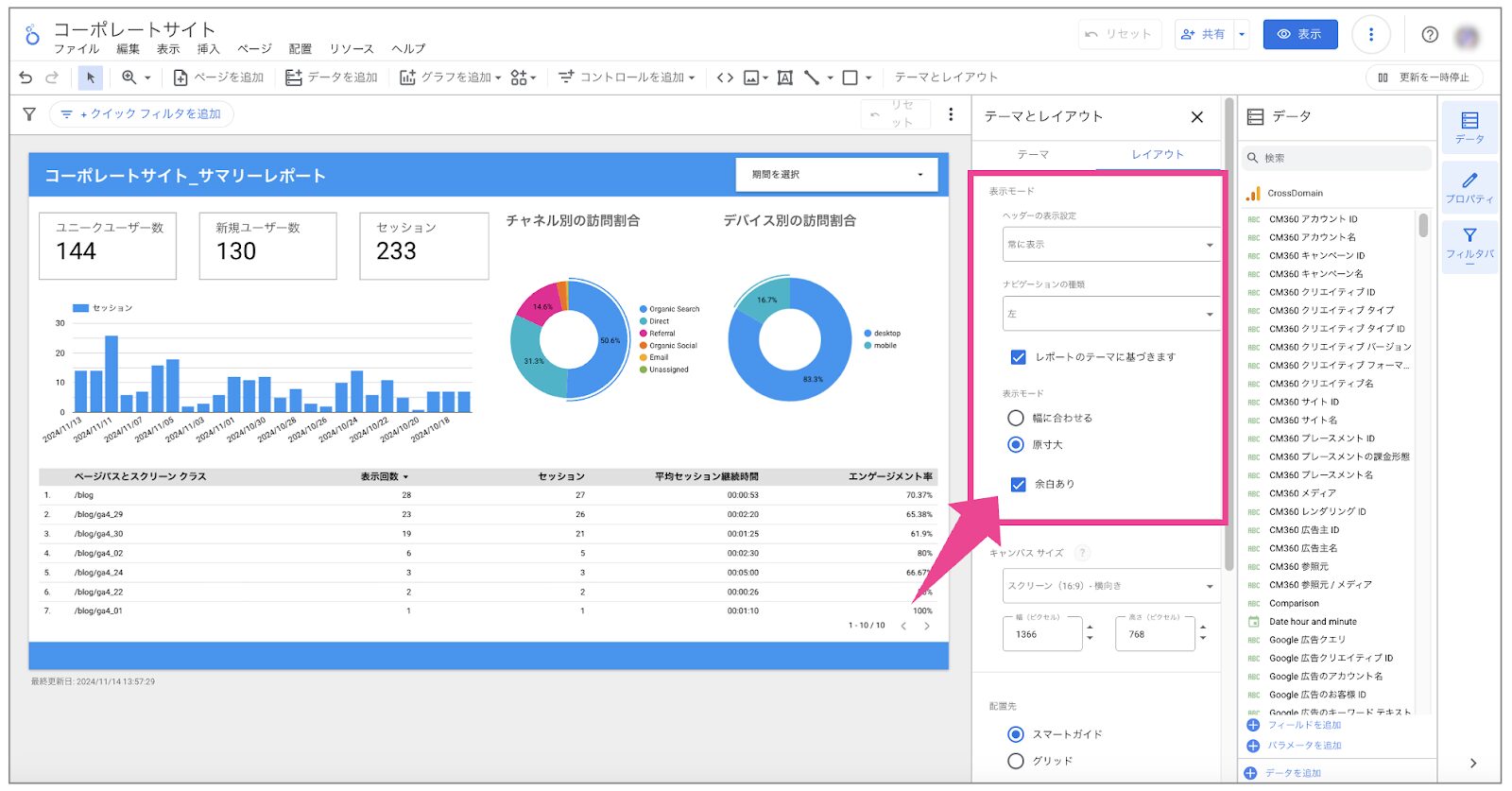
Task: Select the rectangle shape tool
Action: click(x=850, y=77)
